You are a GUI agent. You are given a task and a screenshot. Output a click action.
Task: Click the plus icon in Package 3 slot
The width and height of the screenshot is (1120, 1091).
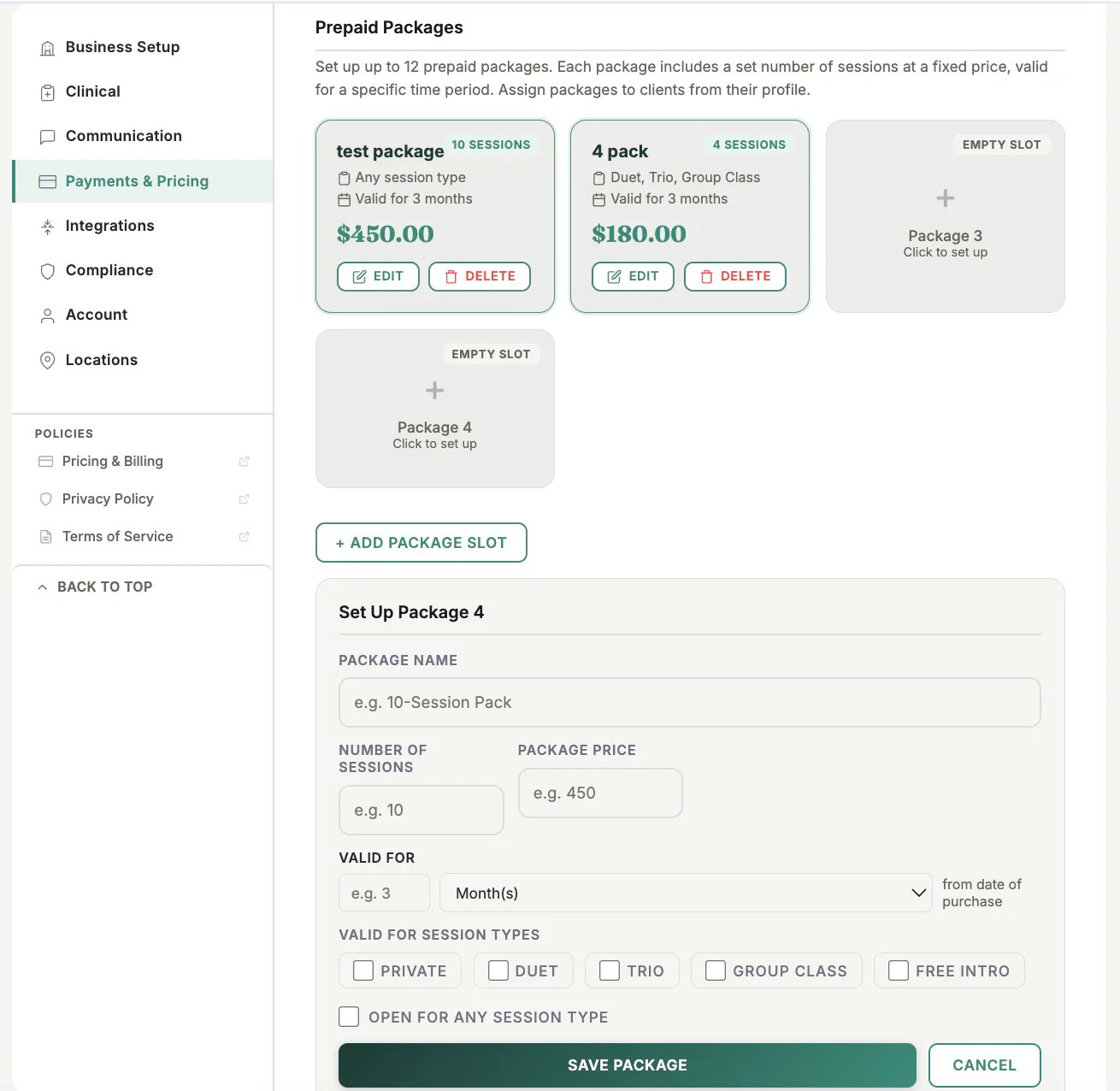[946, 198]
